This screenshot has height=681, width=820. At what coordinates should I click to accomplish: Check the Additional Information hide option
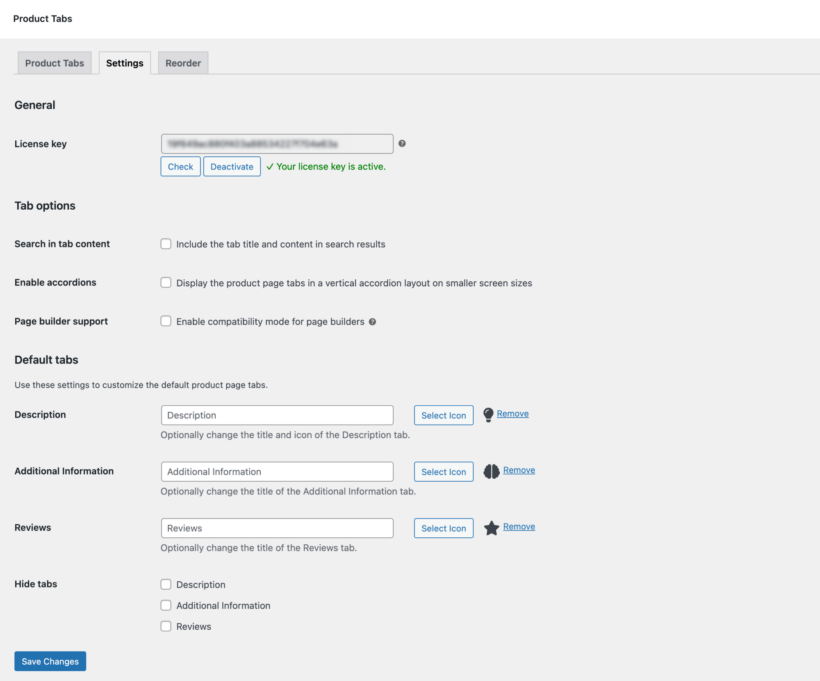click(165, 605)
